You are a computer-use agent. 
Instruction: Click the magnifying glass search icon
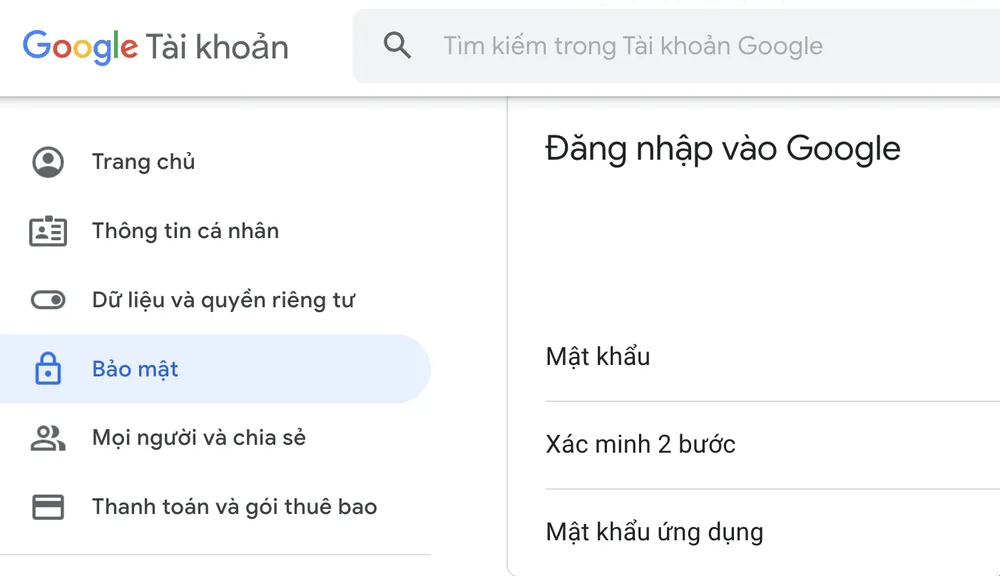pyautogui.click(x=397, y=45)
